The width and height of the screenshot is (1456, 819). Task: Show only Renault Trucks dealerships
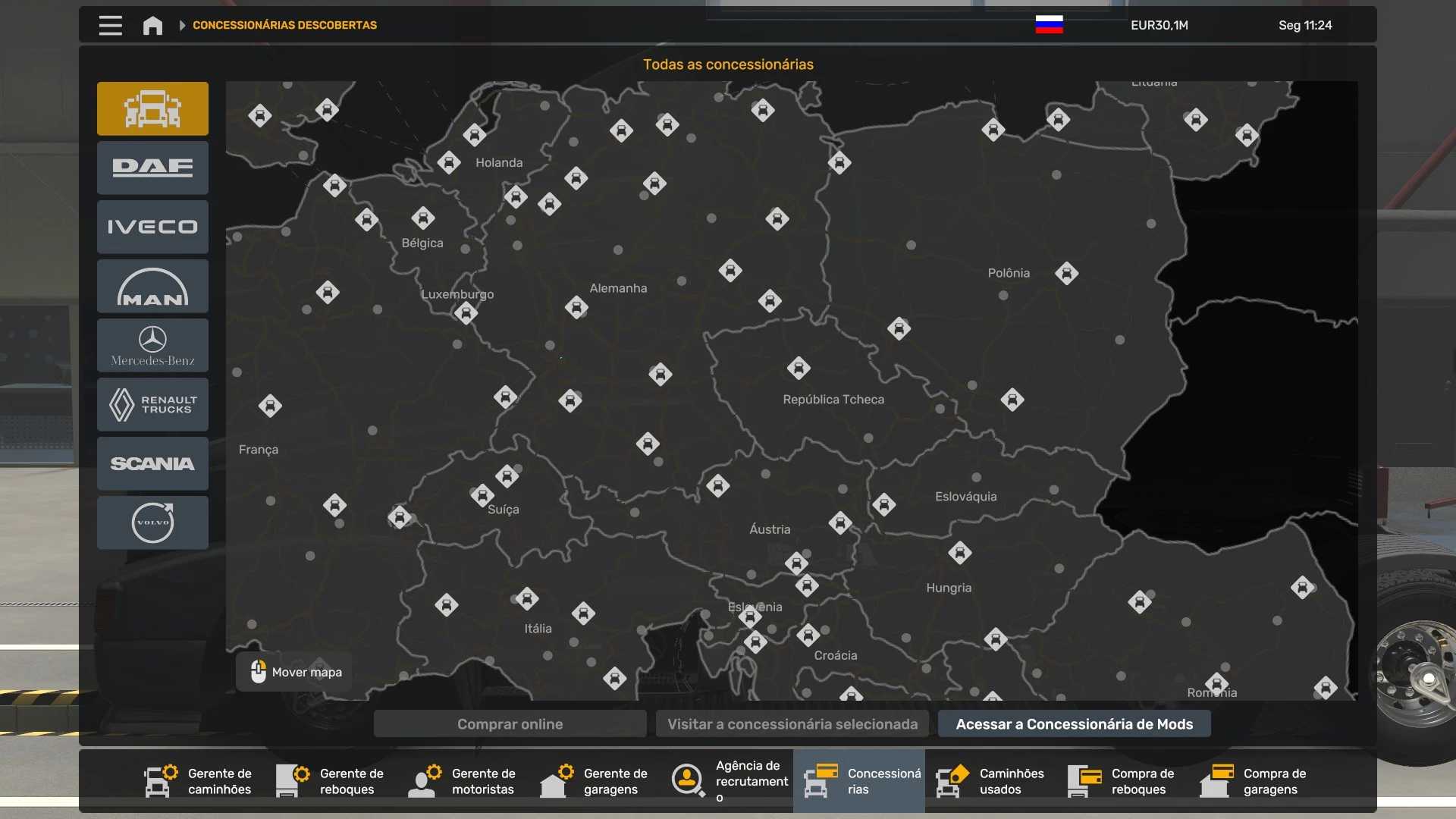152,404
